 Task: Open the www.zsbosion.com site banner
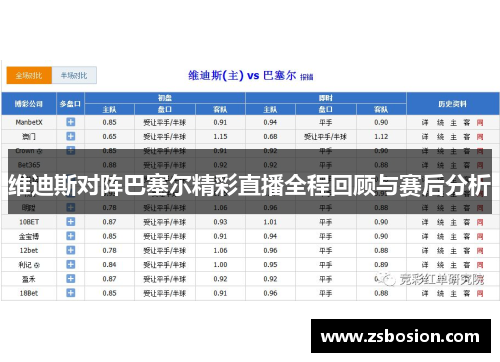click(x=401, y=336)
